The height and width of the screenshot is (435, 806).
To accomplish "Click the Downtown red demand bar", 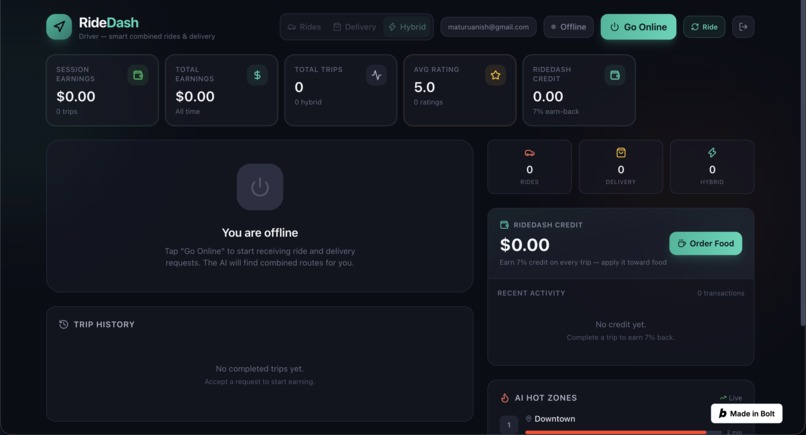I will 616,432.
